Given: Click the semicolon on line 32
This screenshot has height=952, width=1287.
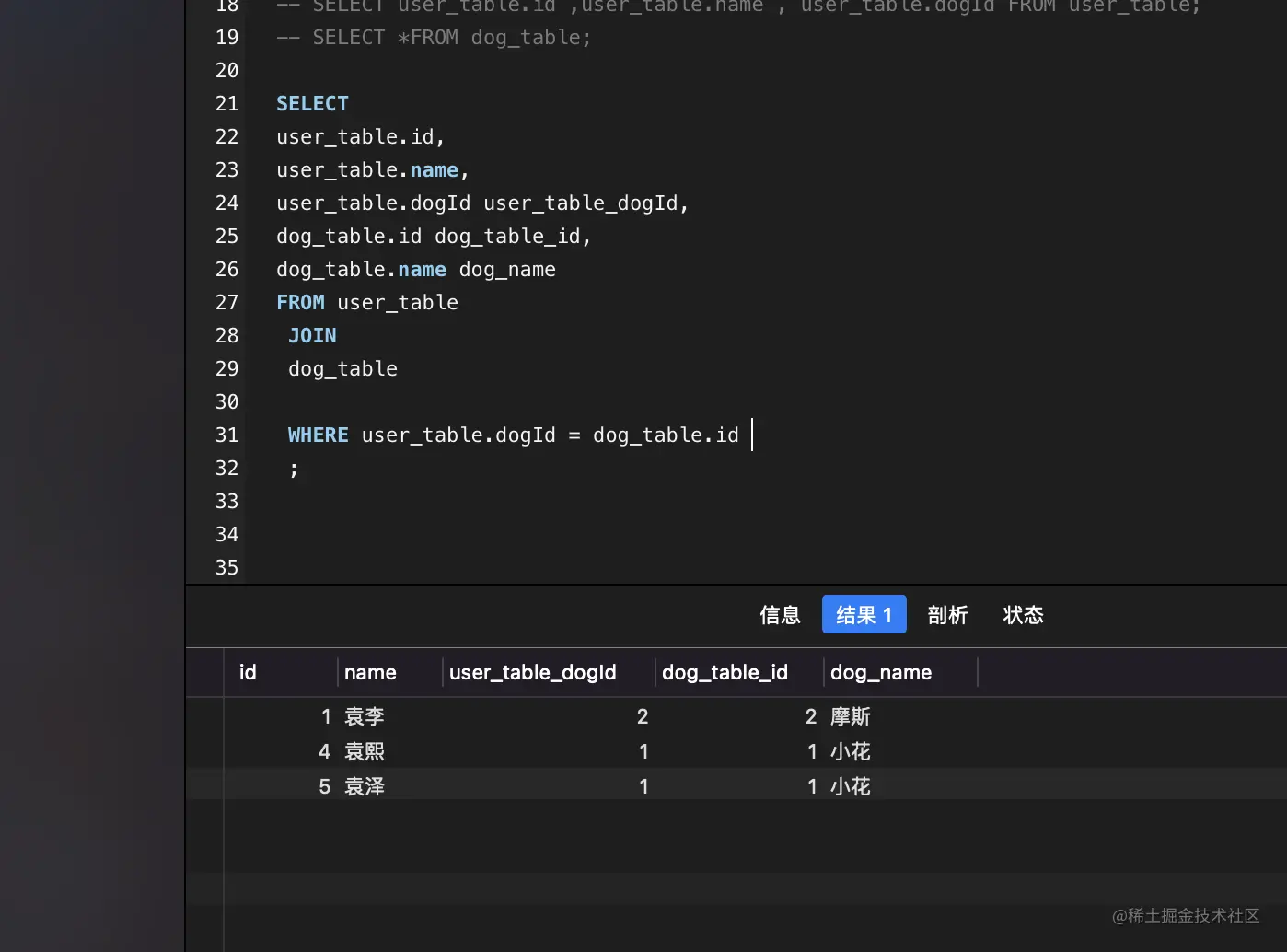Looking at the screenshot, I should tap(294, 470).
